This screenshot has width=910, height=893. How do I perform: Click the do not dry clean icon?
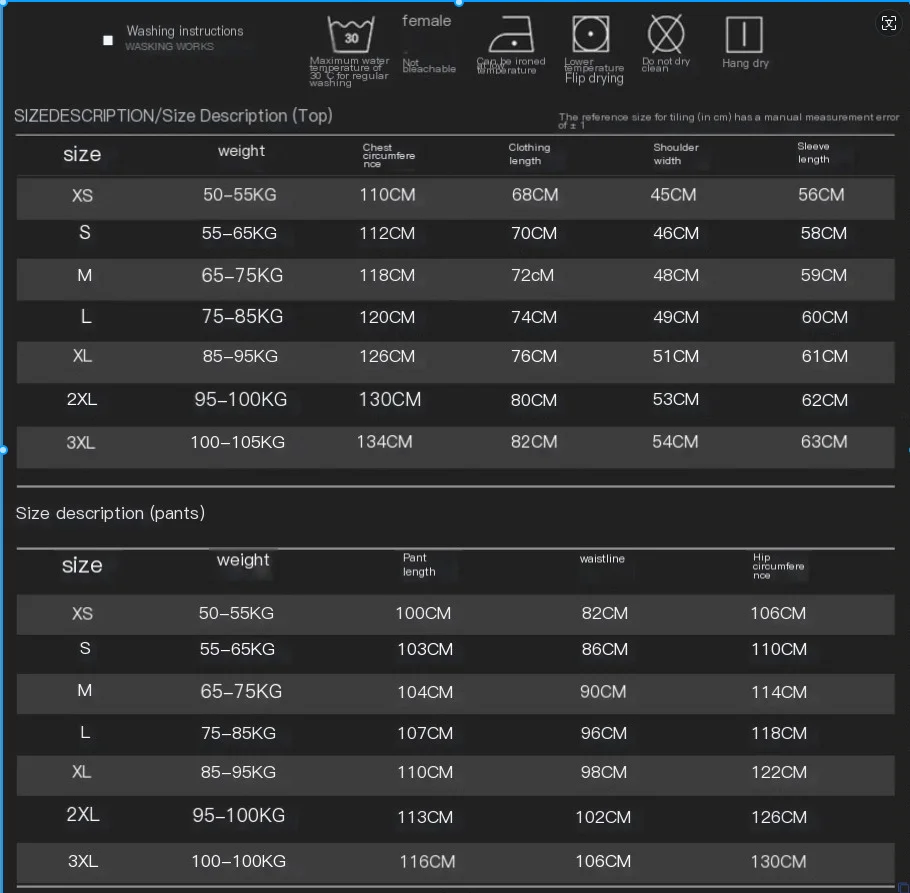pyautogui.click(x=666, y=34)
